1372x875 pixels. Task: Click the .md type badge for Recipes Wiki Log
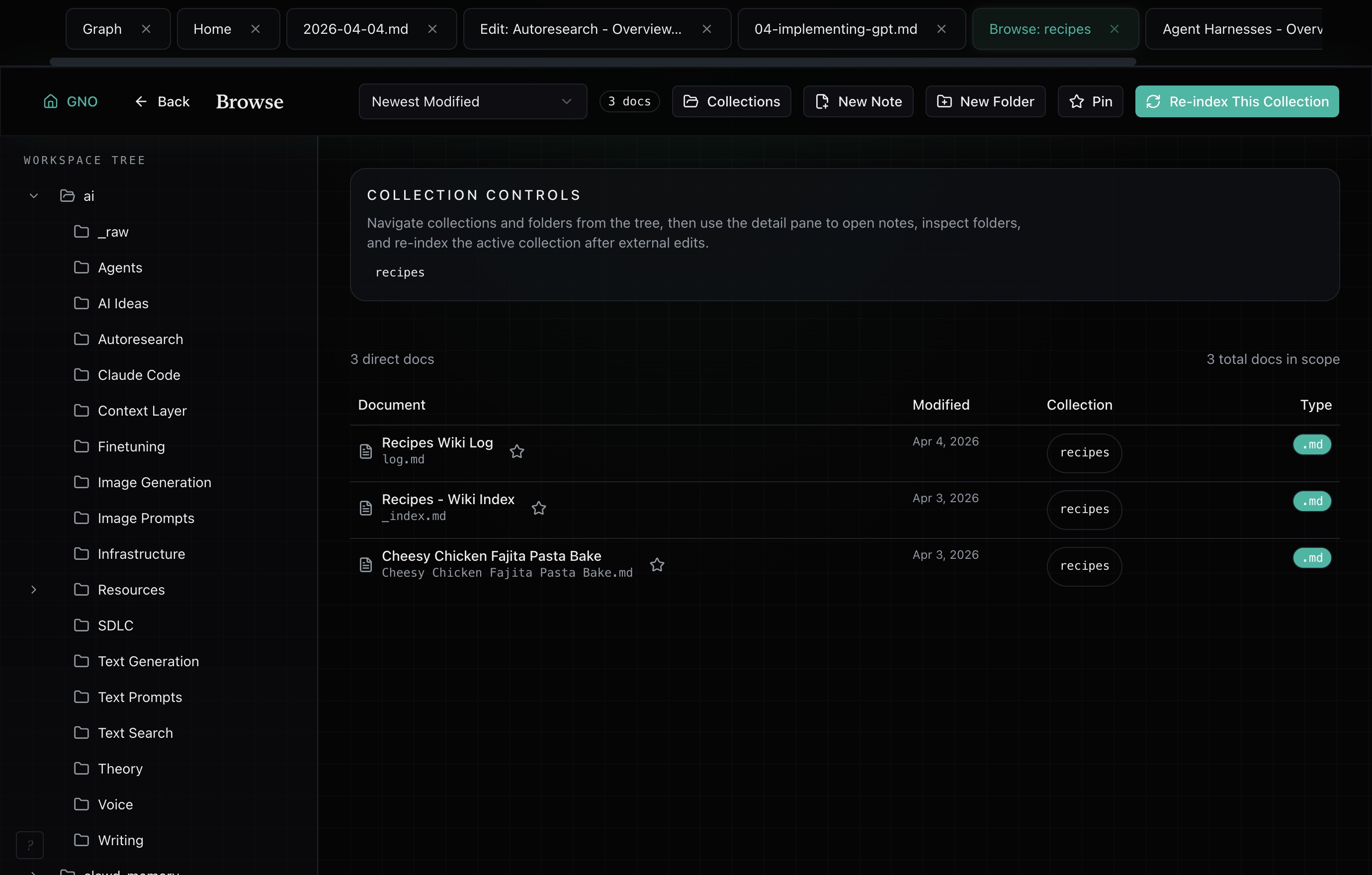(1312, 444)
